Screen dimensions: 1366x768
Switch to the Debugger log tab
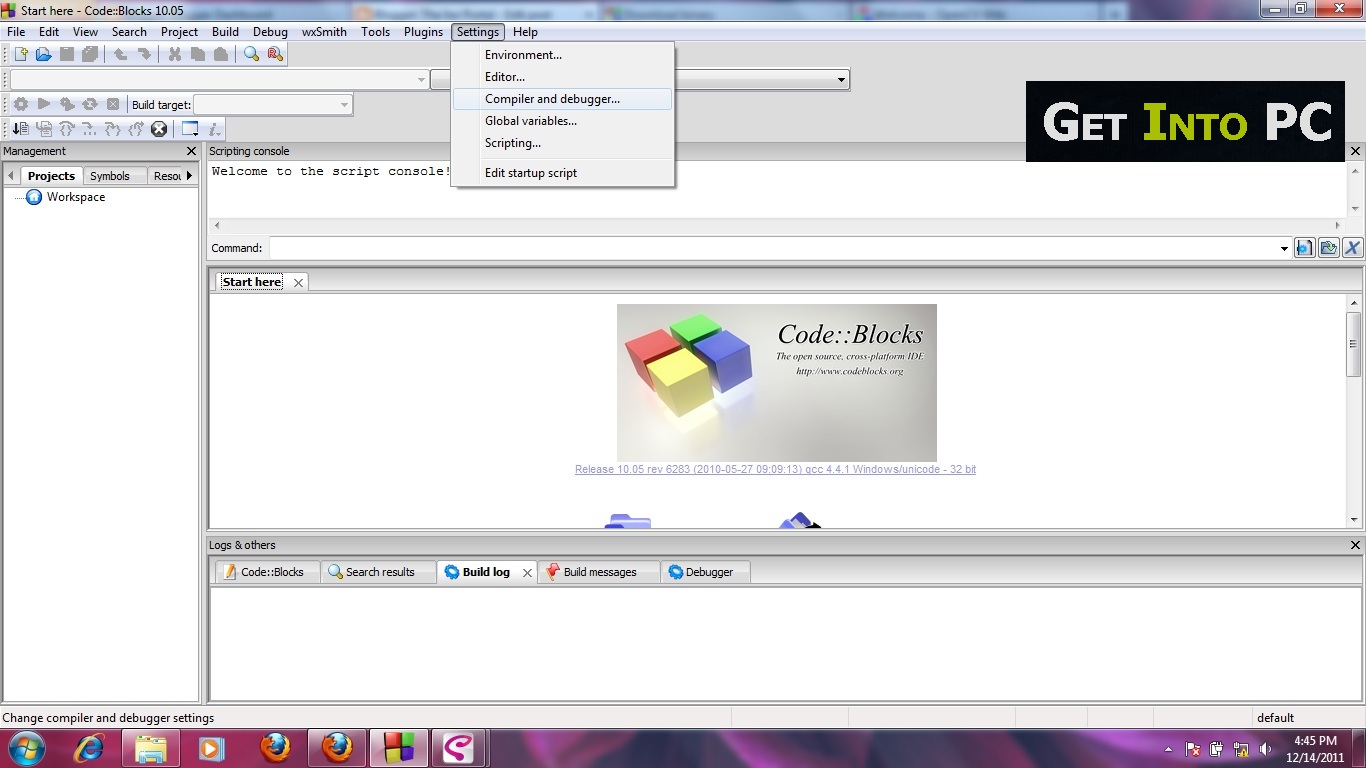point(707,572)
